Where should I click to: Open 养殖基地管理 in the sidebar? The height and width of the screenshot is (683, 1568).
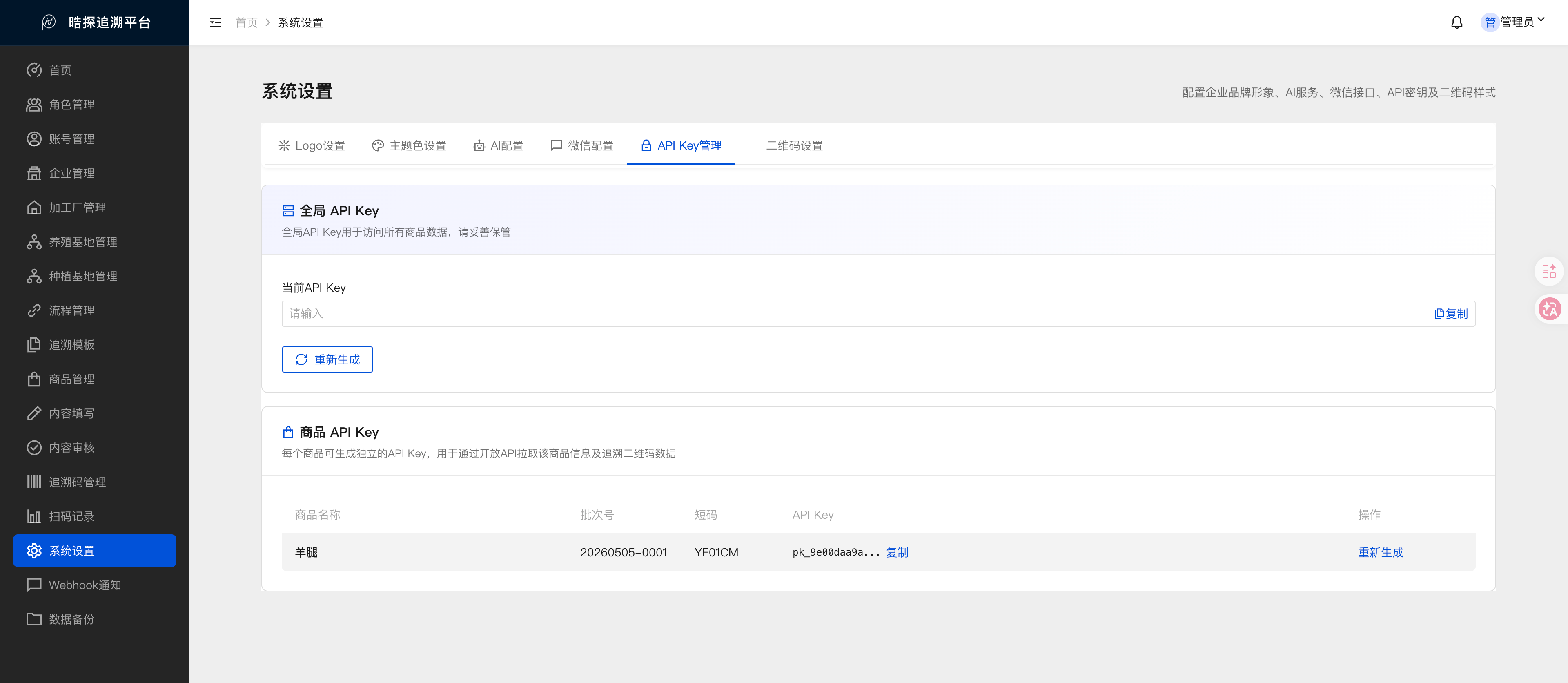pos(94,242)
